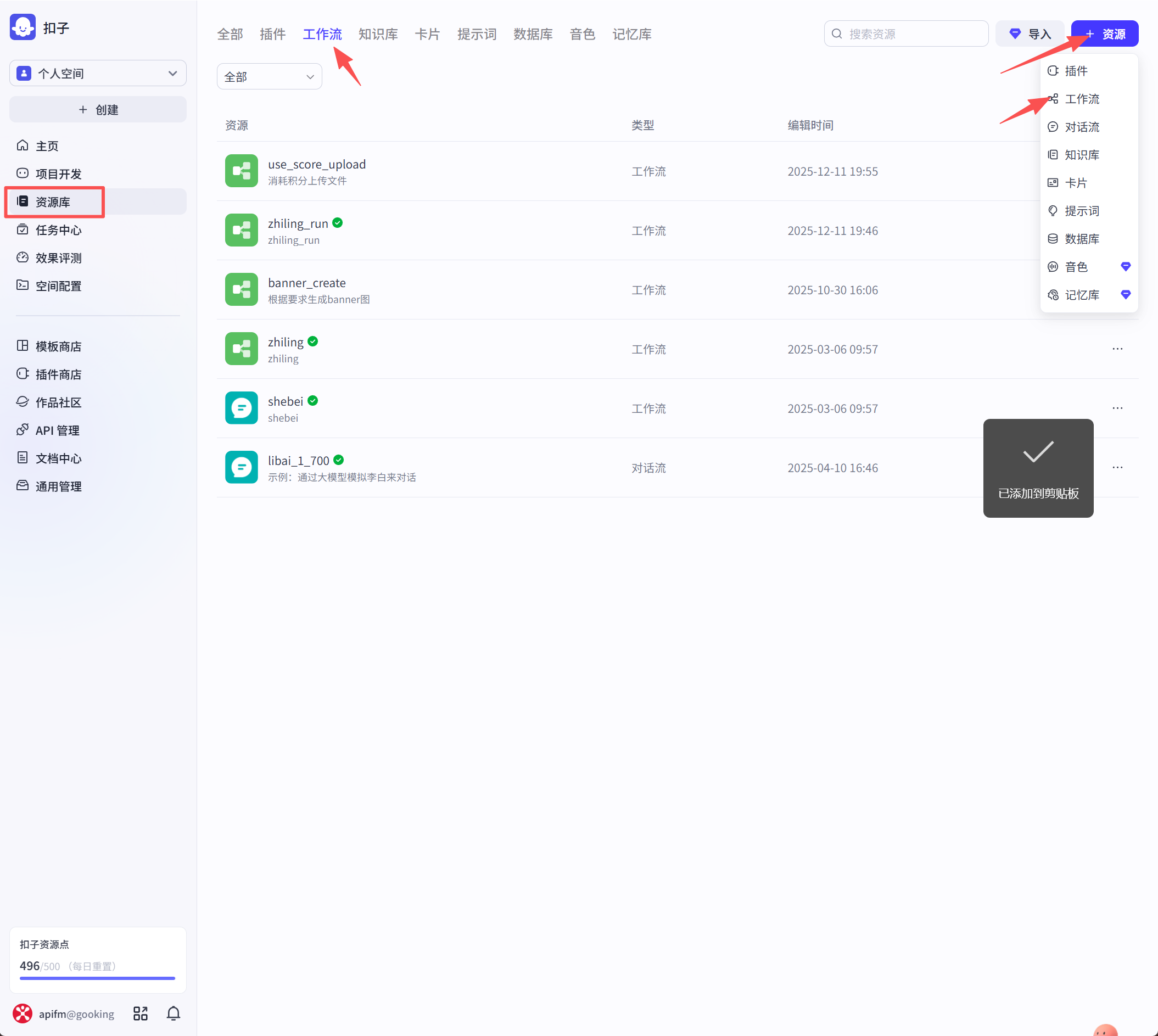Open API 管理 in sidebar

pyautogui.click(x=57, y=430)
